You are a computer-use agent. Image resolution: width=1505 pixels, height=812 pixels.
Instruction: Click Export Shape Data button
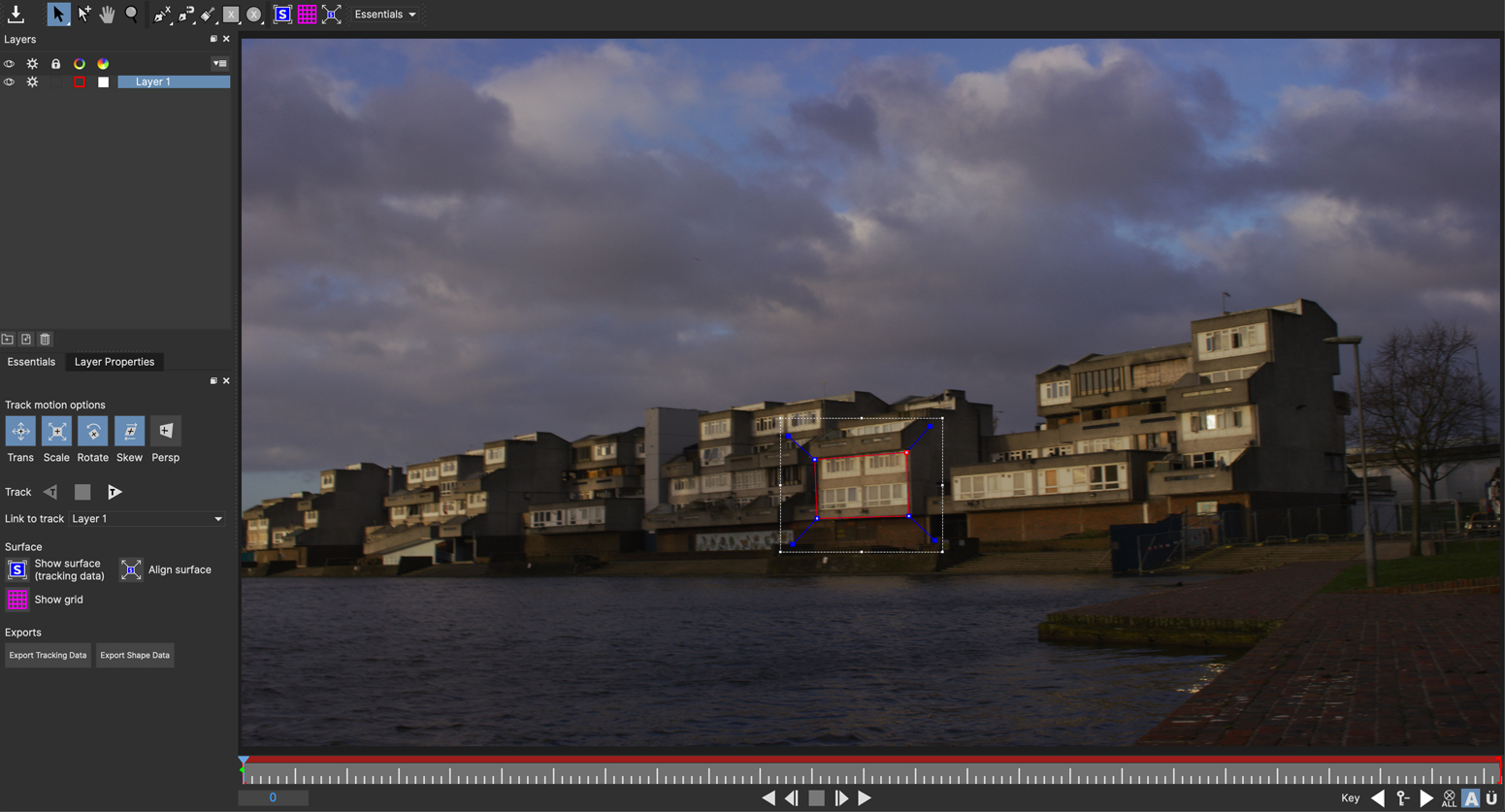135,656
